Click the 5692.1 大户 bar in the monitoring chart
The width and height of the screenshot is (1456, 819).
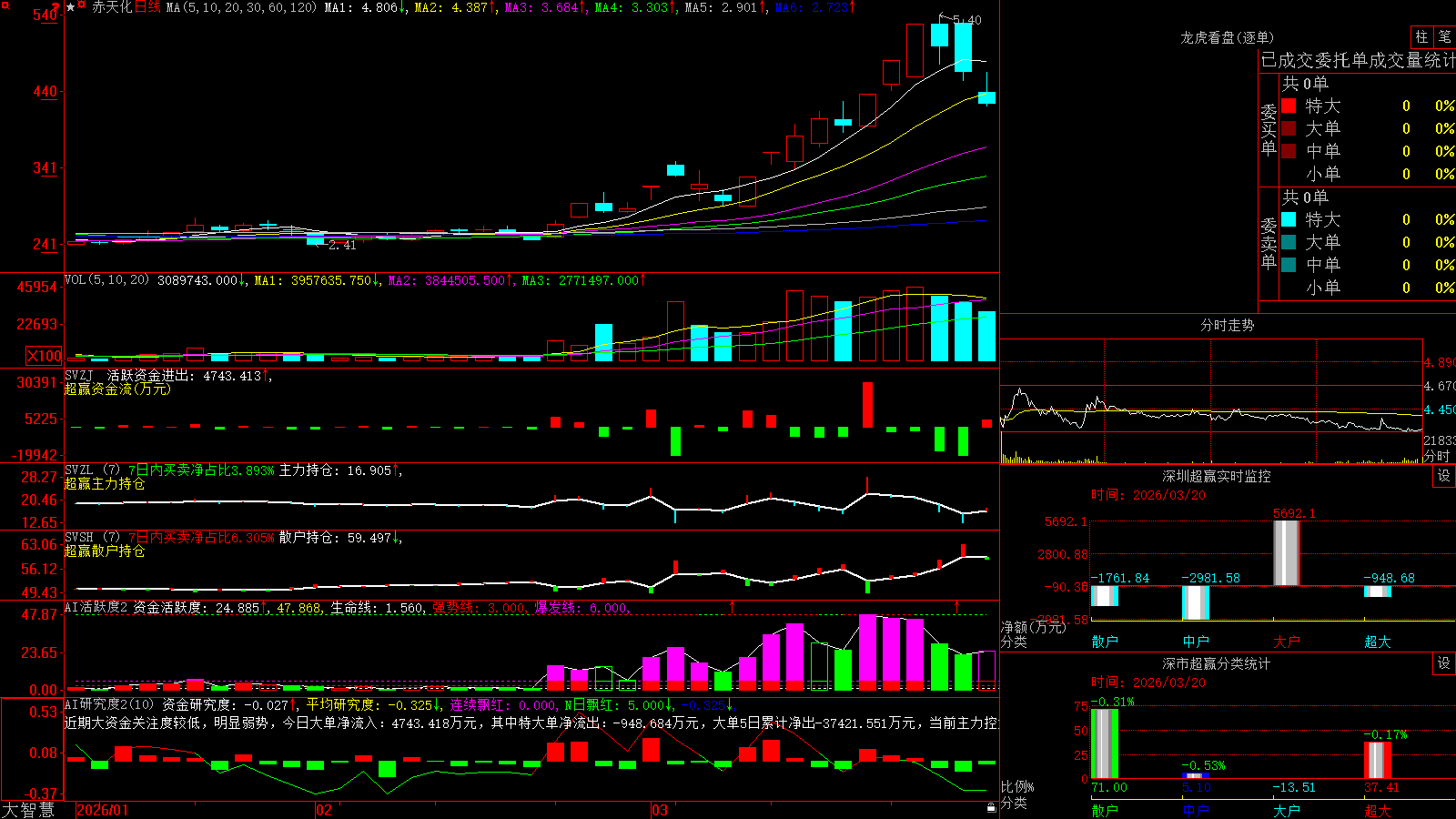(1287, 552)
